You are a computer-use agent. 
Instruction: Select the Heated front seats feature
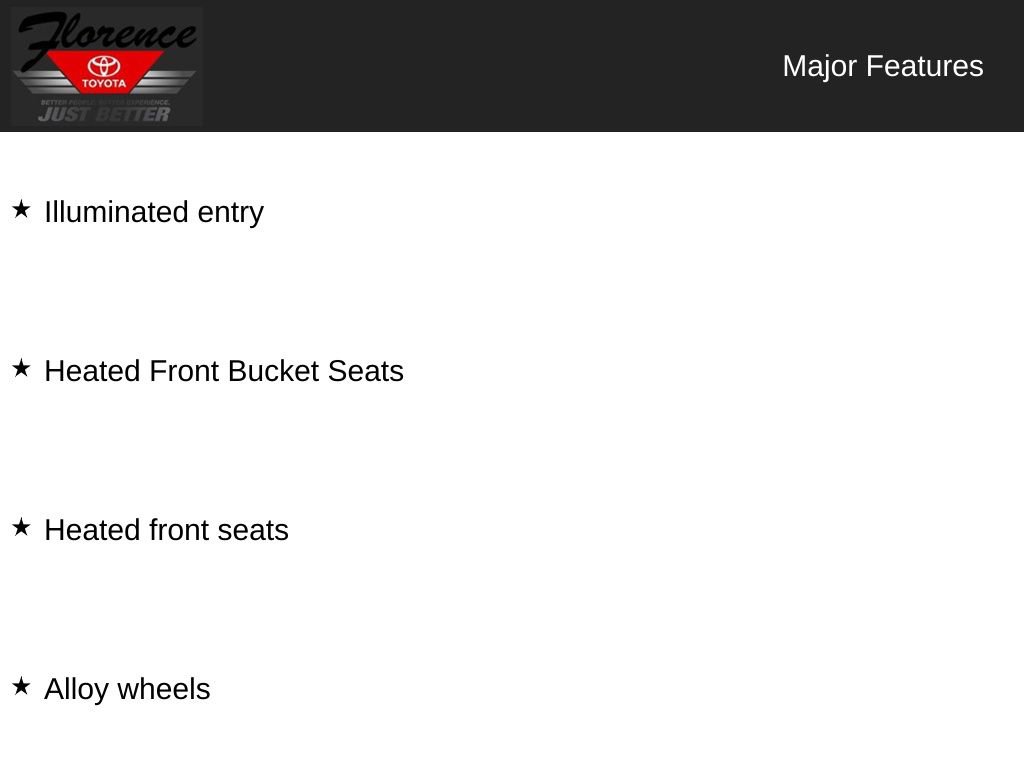[167, 530]
